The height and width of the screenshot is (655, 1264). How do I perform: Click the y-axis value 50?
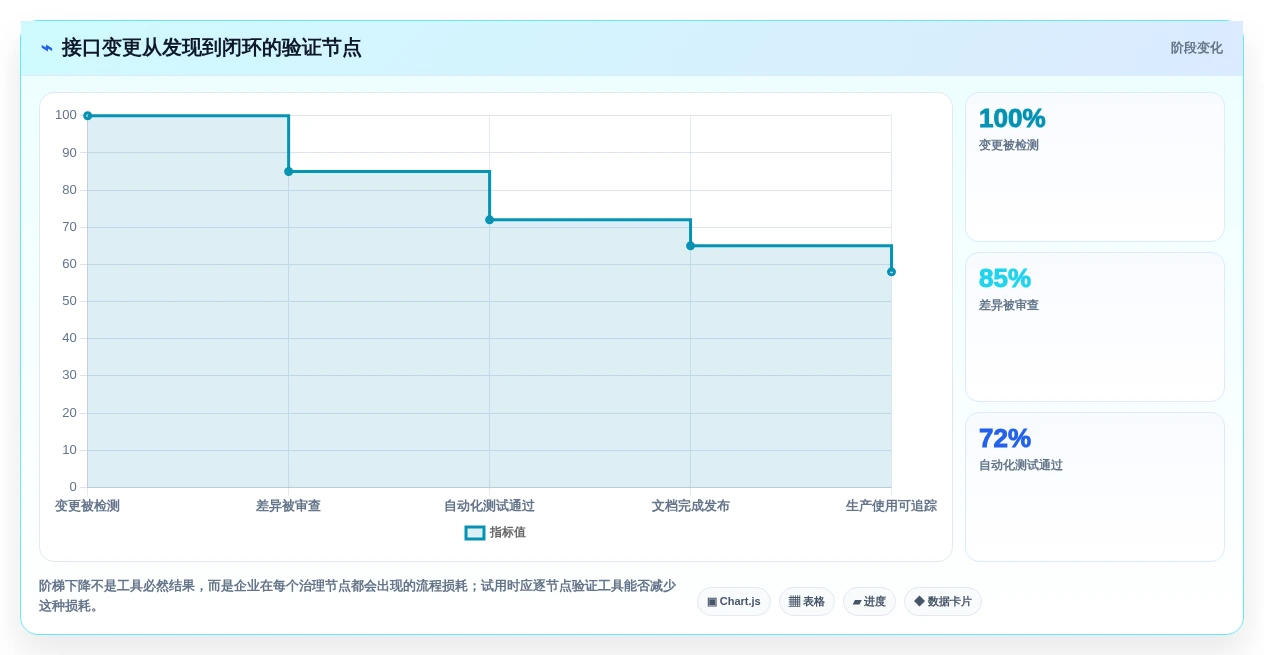coord(69,301)
